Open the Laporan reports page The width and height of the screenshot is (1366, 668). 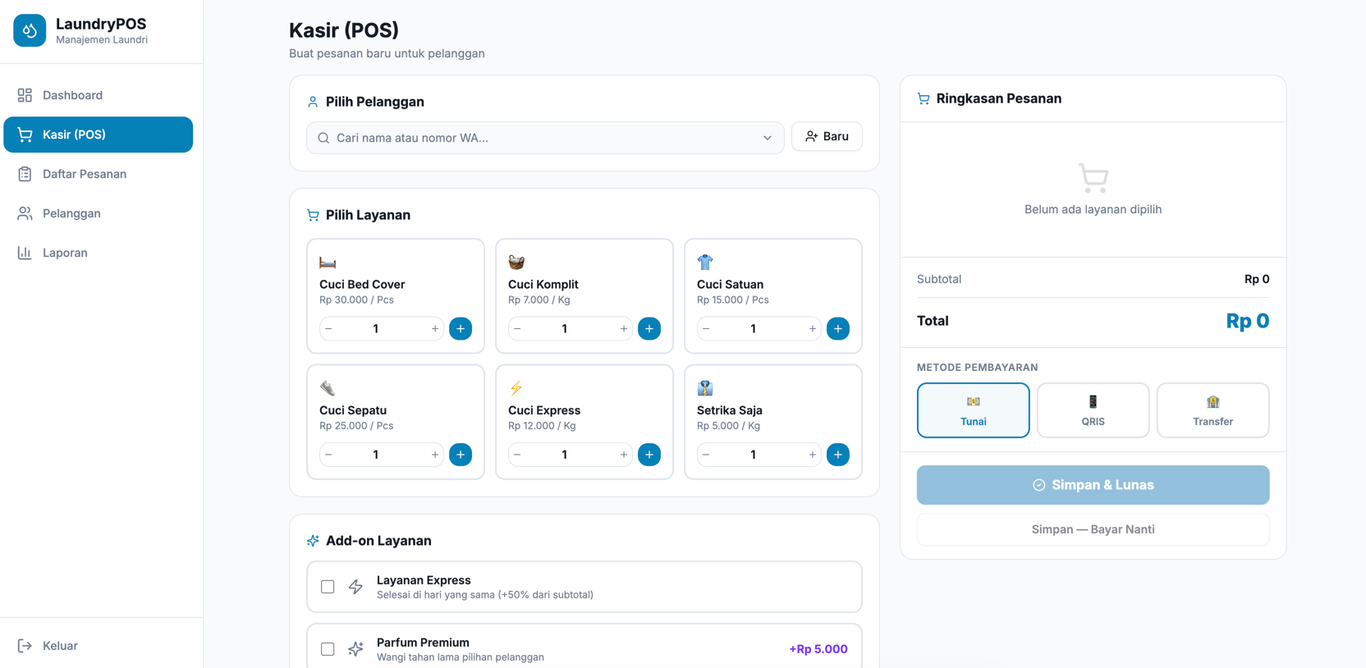[x=98, y=253]
